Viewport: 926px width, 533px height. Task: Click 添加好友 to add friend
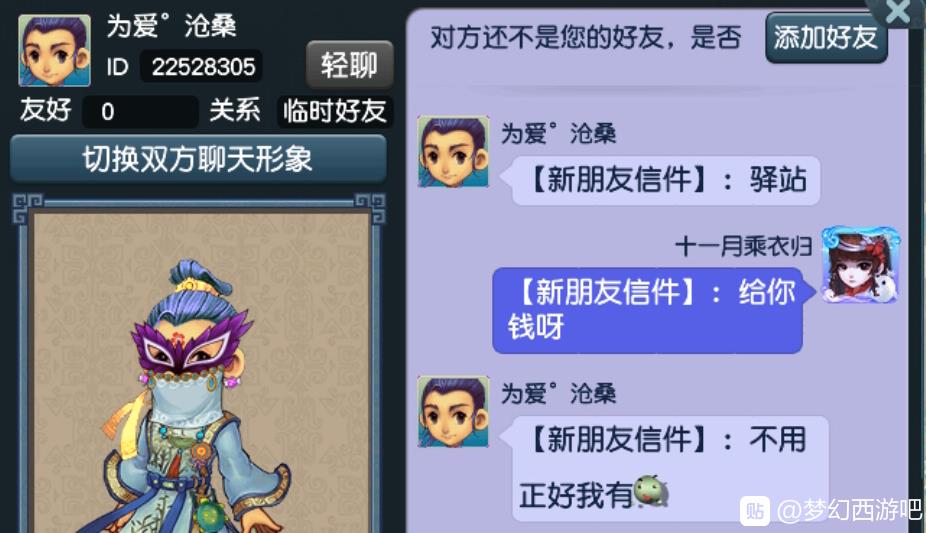(826, 38)
